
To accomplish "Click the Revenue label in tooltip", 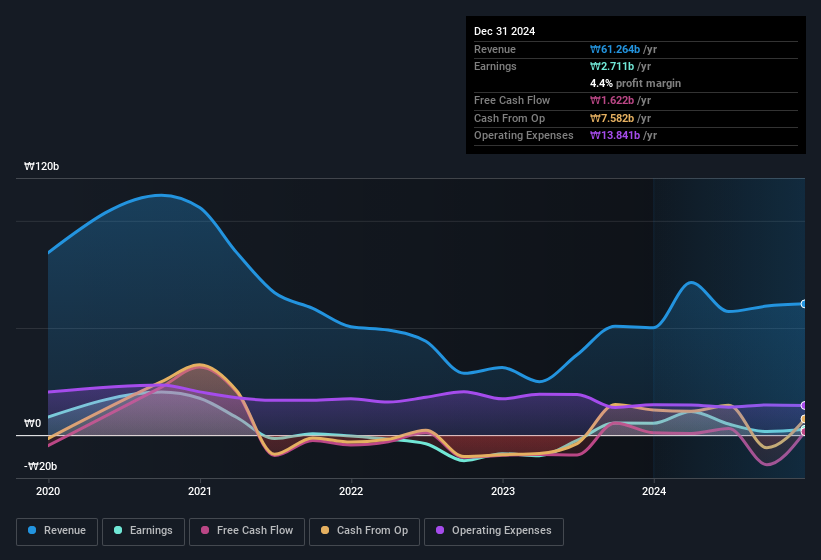I will [495, 49].
